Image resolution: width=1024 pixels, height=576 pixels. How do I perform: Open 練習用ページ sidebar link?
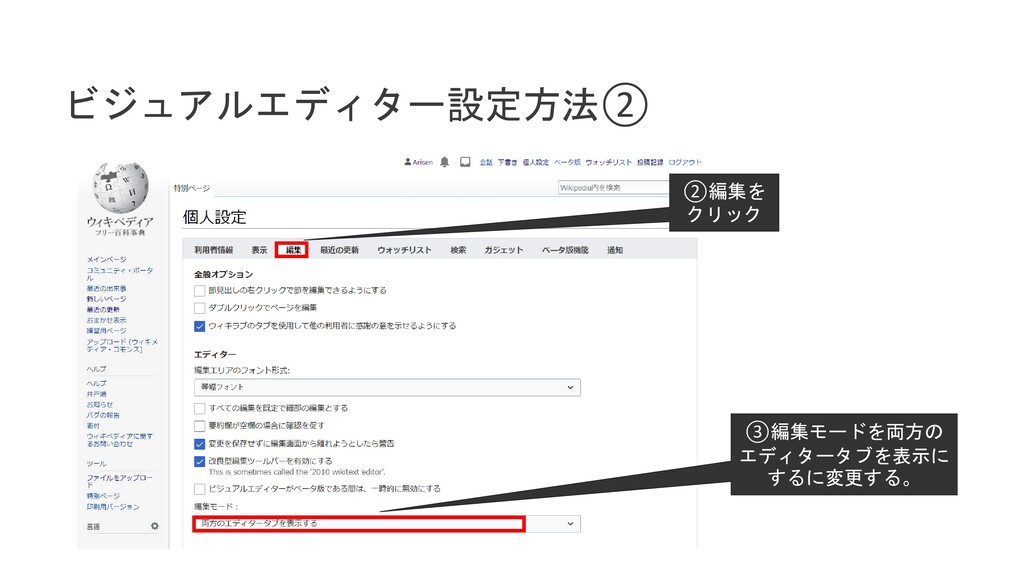pyautogui.click(x=106, y=330)
